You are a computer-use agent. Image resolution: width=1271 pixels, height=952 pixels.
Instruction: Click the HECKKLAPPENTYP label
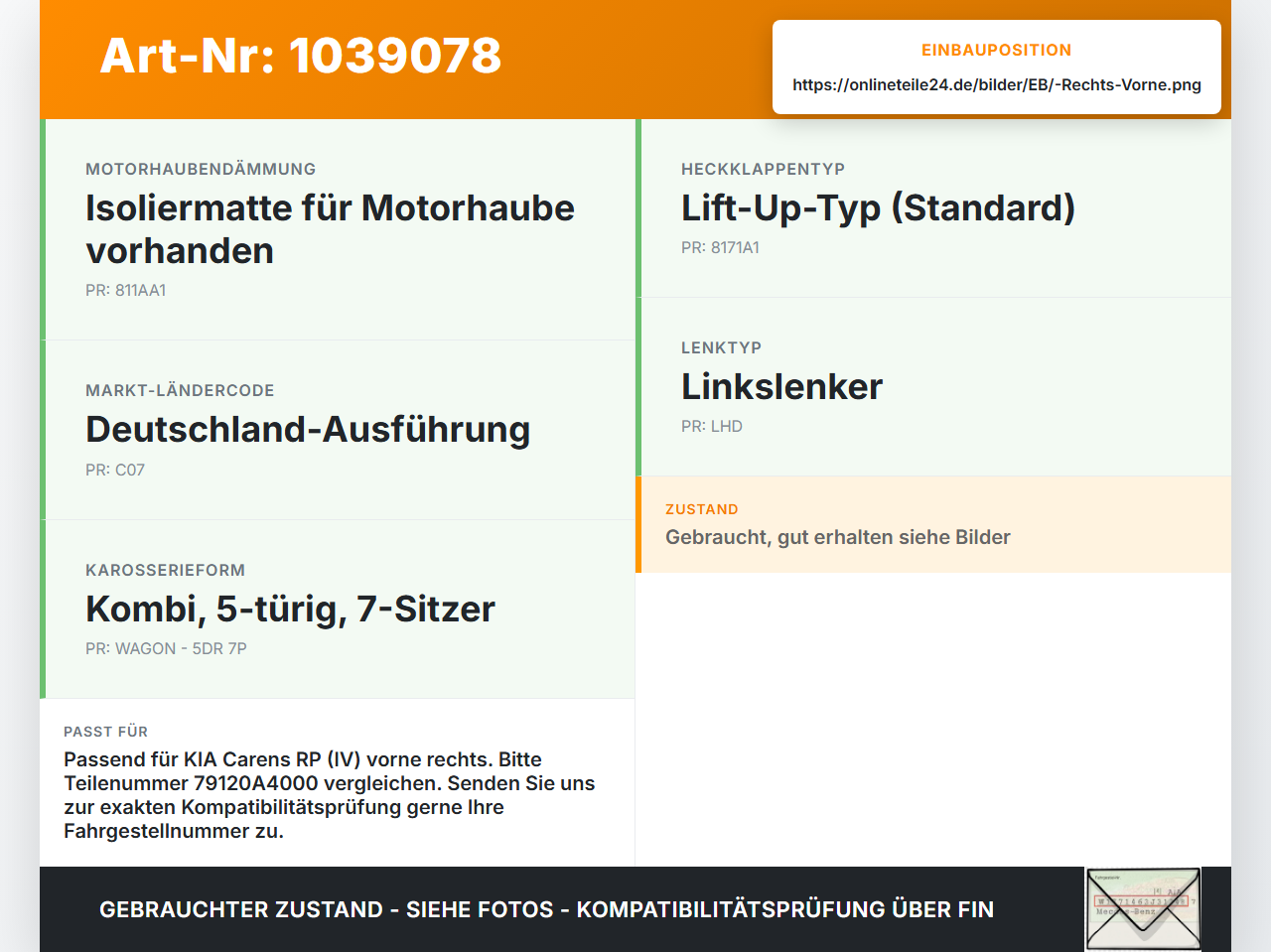763,169
